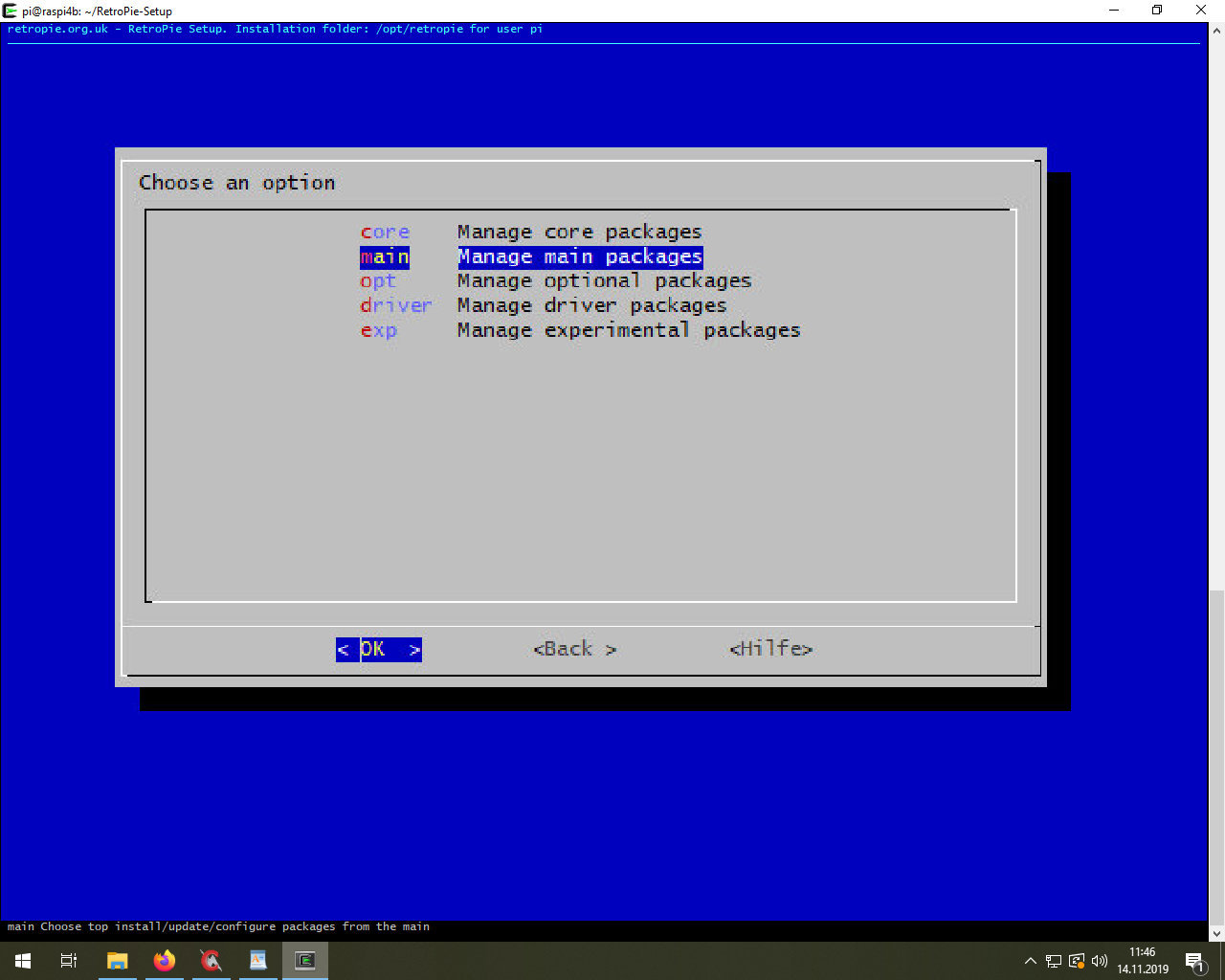Click the retropie.org.uk header text line
This screenshot has height=980, width=1225.
[x=275, y=29]
